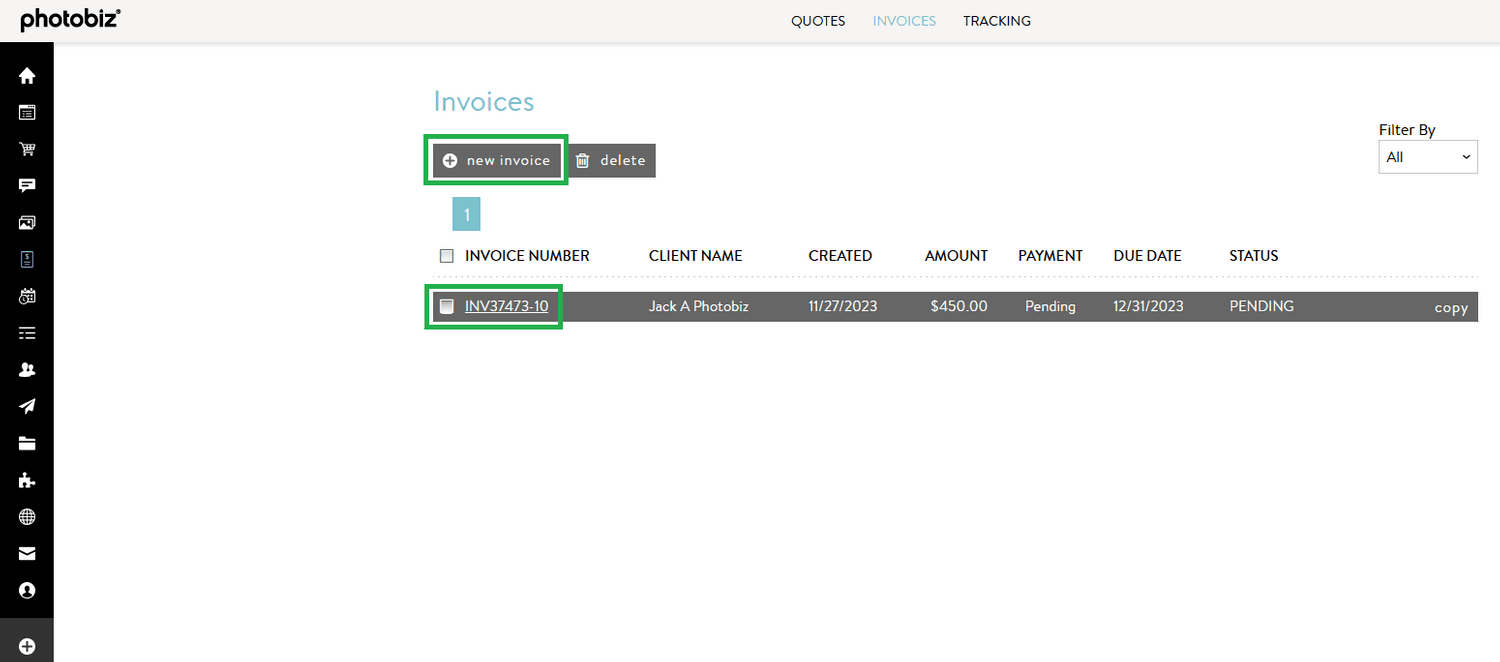The height and width of the screenshot is (662, 1500).
Task: Switch to the Tracking tab
Action: [x=997, y=21]
